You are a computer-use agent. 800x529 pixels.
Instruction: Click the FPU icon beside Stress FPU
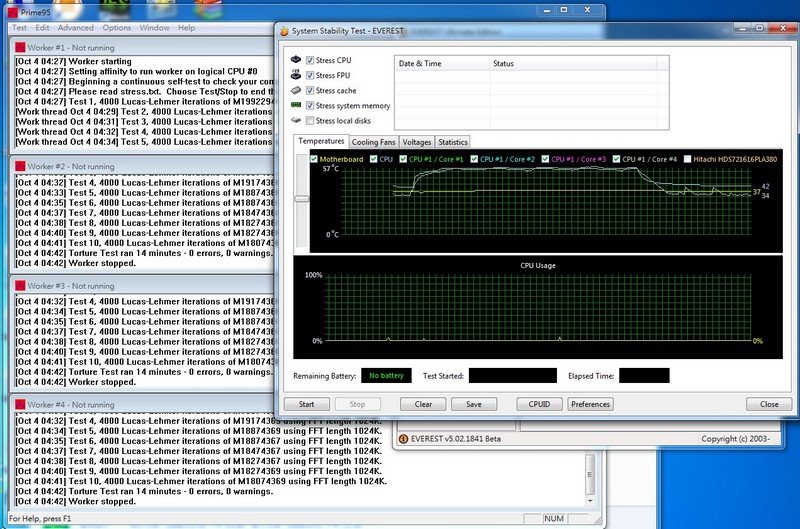click(296, 74)
